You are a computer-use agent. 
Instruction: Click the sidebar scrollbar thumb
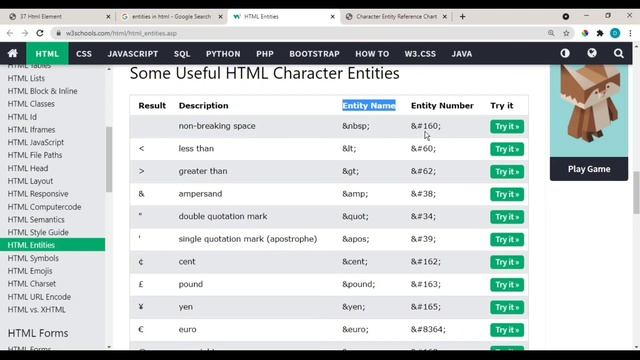tap(109, 159)
